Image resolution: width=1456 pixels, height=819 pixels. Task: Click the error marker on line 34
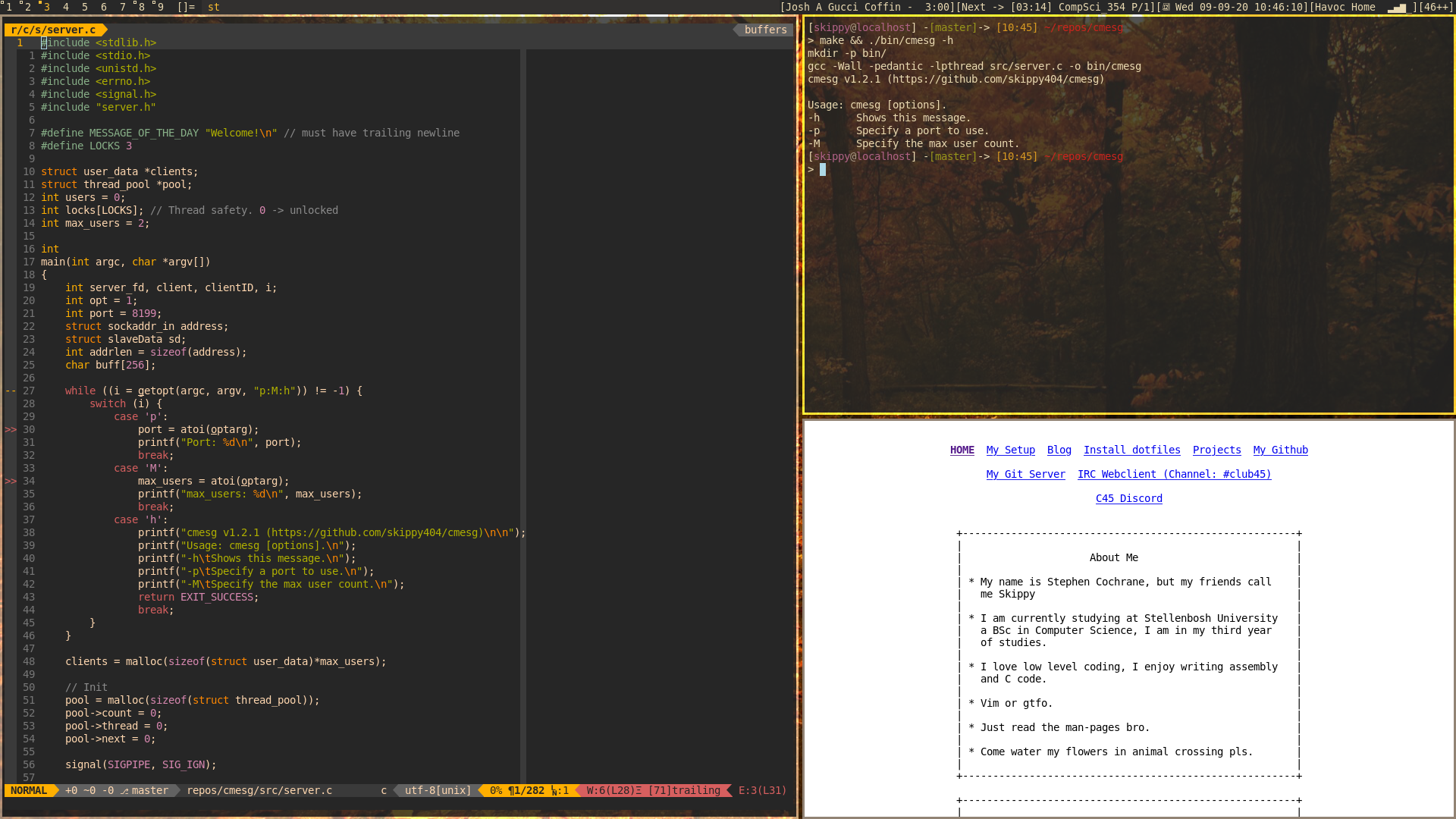[11, 481]
